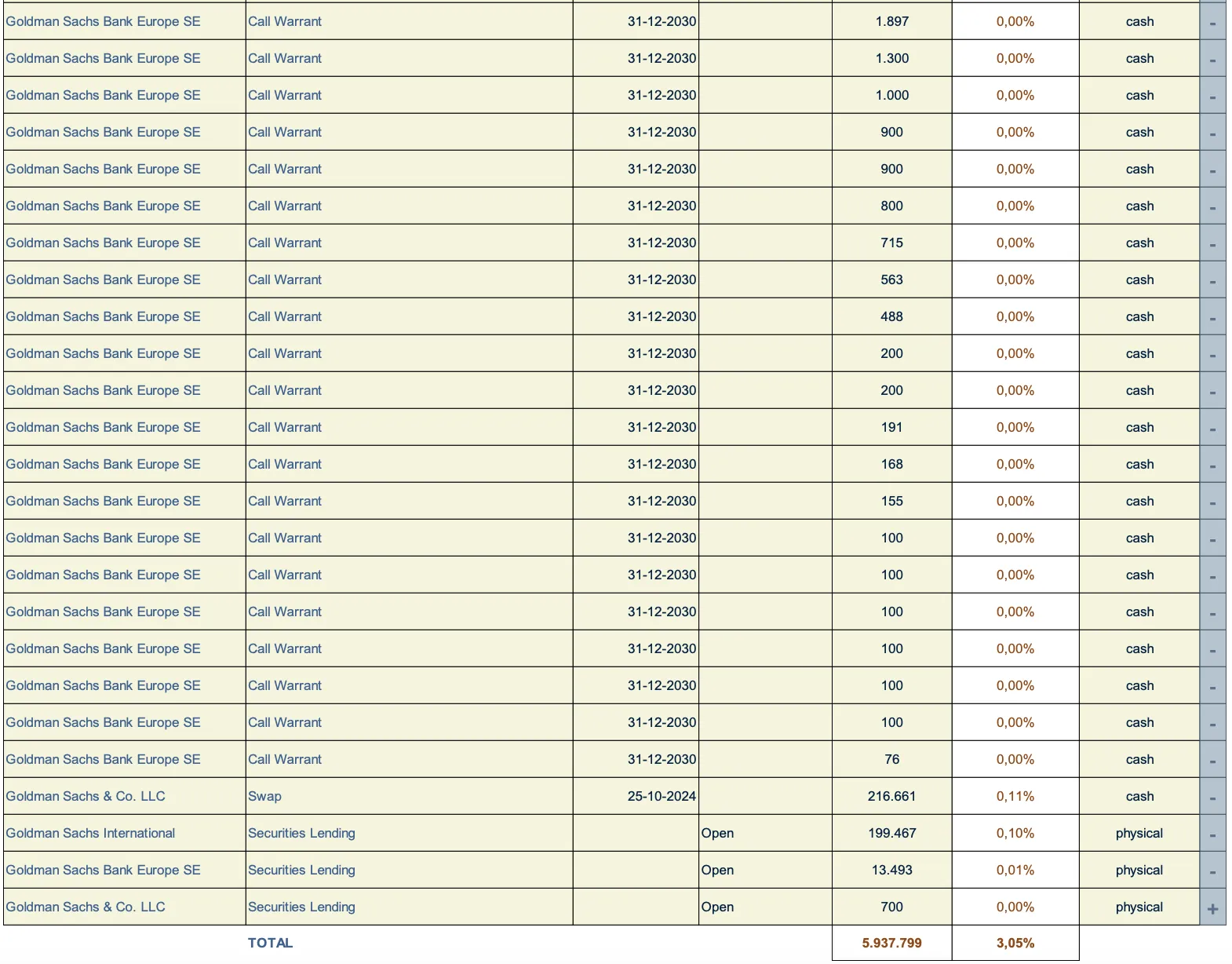The height and width of the screenshot is (964, 1232).
Task: Collapse the Call Warrant row valued 800
Action: (1212, 206)
